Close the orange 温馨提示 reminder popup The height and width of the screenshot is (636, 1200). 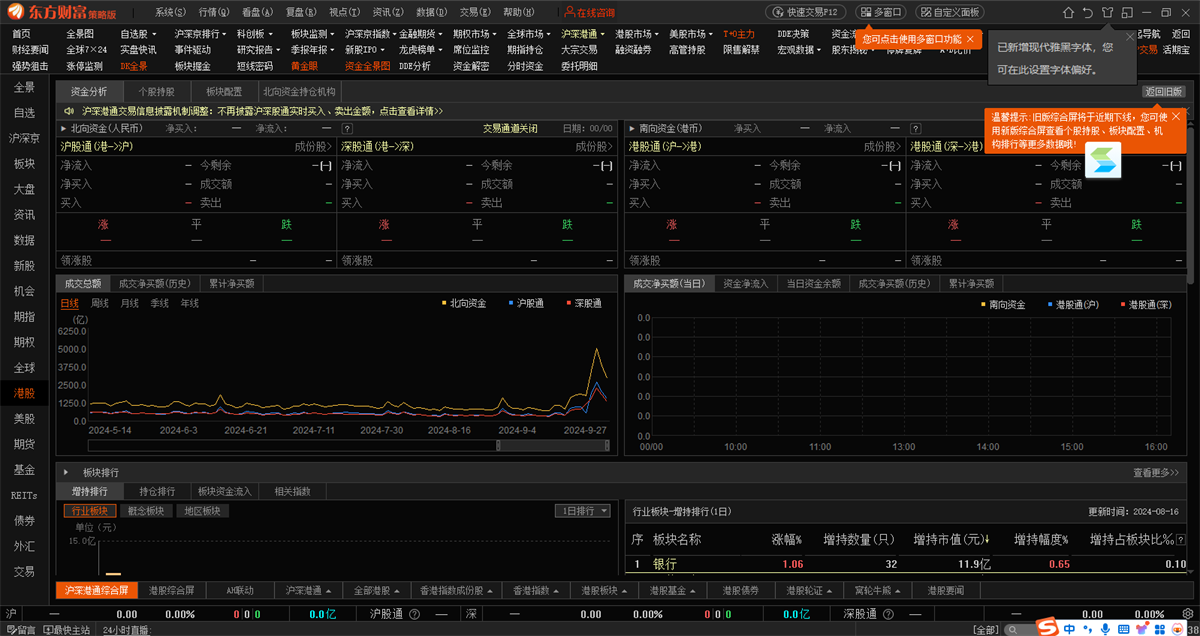1176,116
